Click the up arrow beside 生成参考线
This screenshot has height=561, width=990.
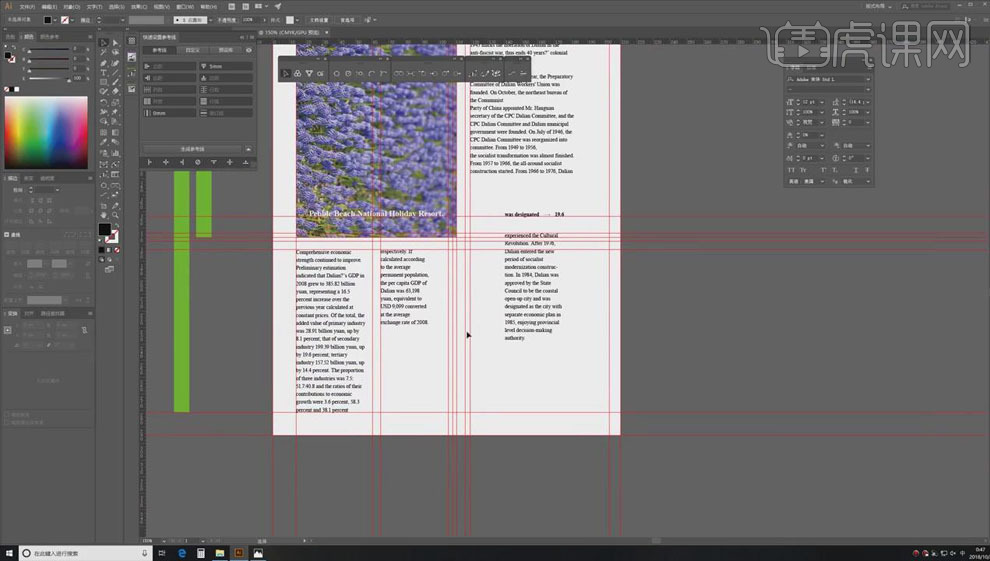[249, 150]
